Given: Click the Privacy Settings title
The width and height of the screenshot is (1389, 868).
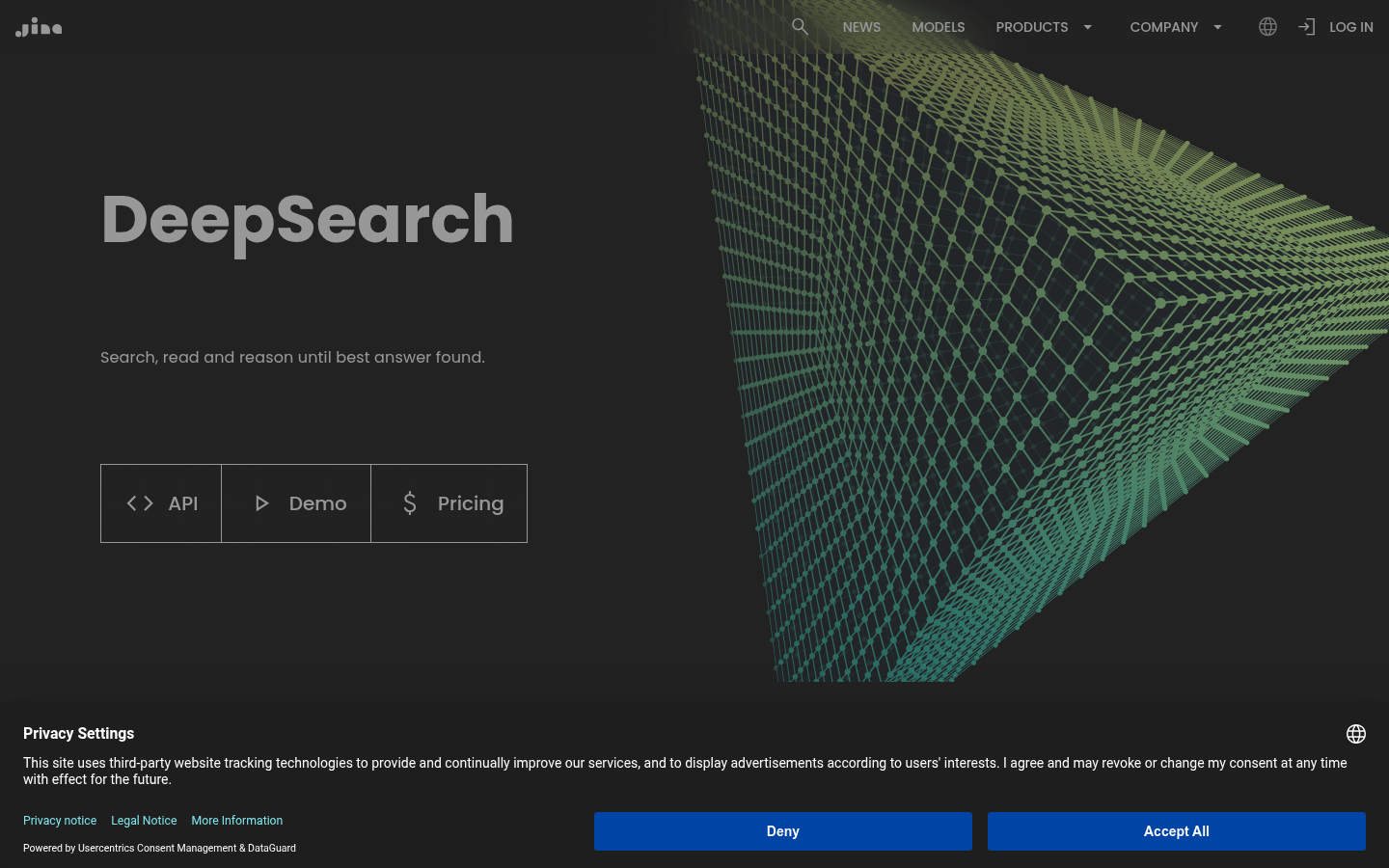Looking at the screenshot, I should (78, 734).
